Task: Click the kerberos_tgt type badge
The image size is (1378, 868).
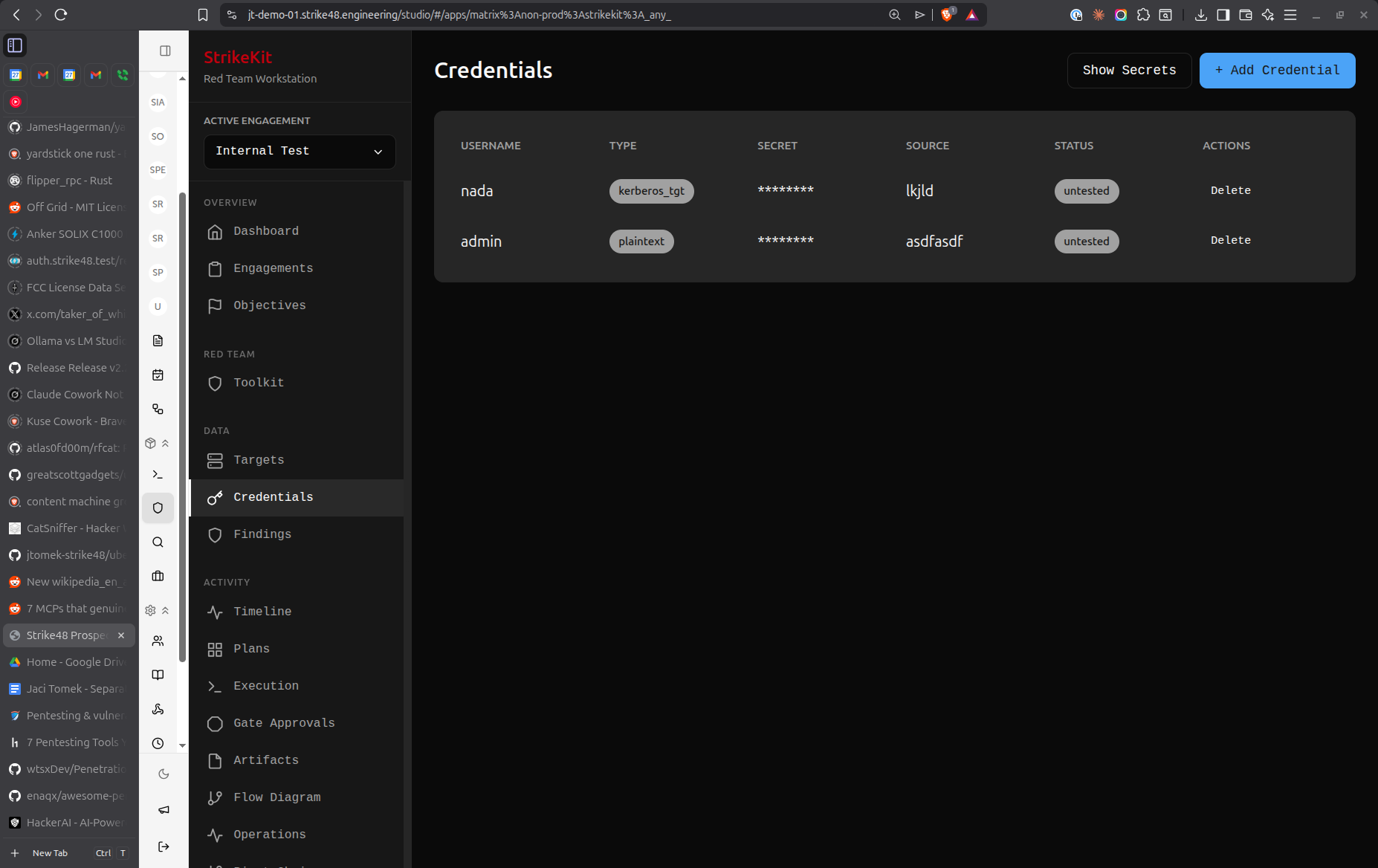Action: (x=651, y=191)
